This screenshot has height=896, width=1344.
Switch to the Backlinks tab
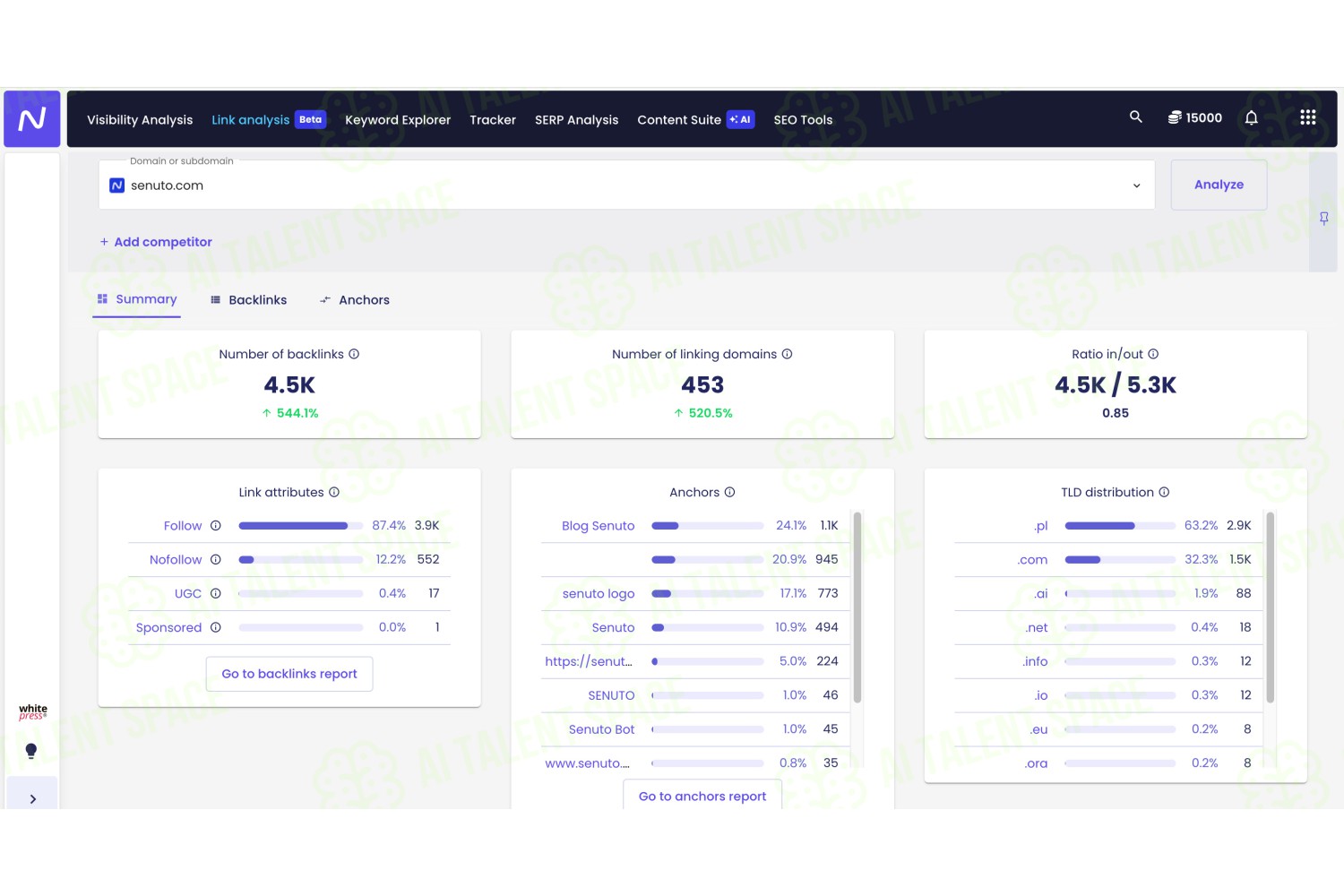[248, 300]
